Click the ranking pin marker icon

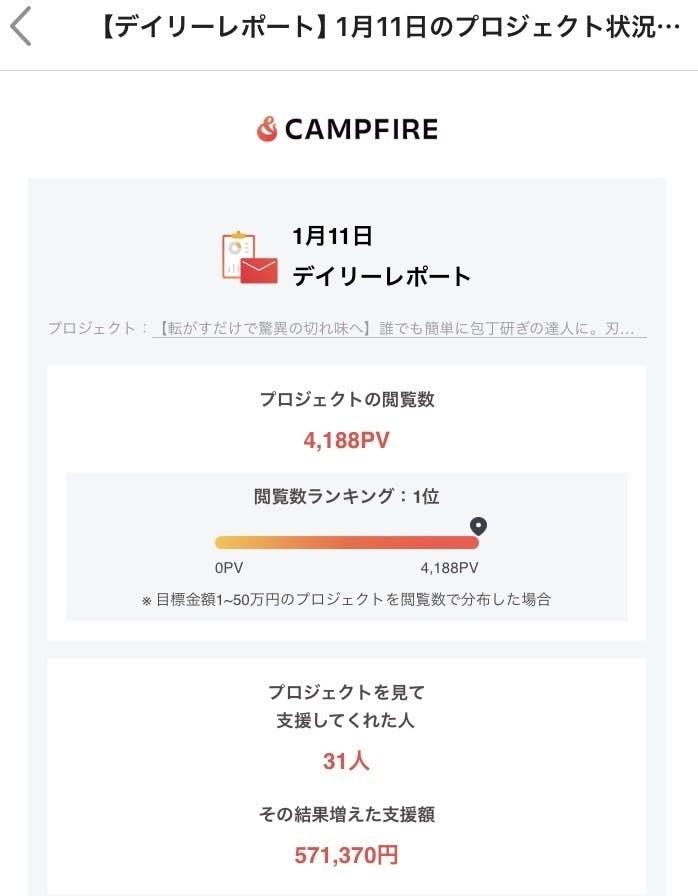pyautogui.click(x=478, y=526)
